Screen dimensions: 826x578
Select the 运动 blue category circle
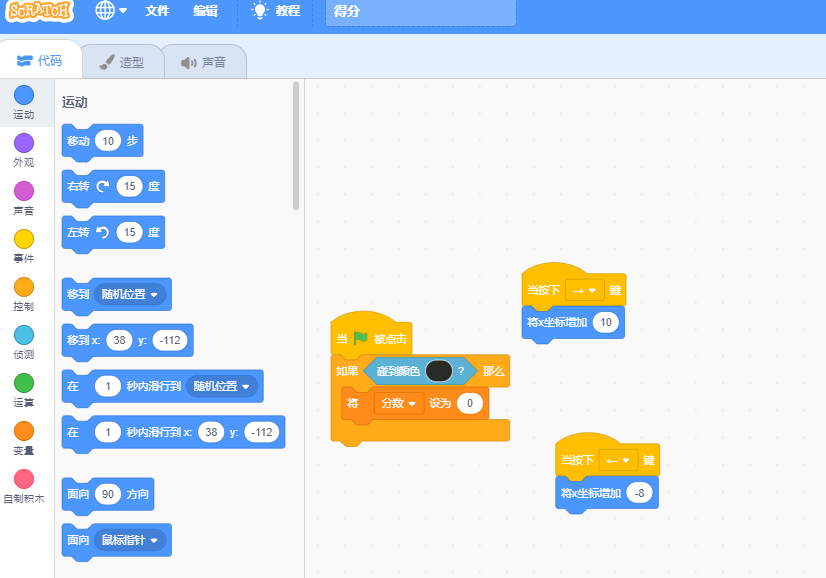coord(24,95)
